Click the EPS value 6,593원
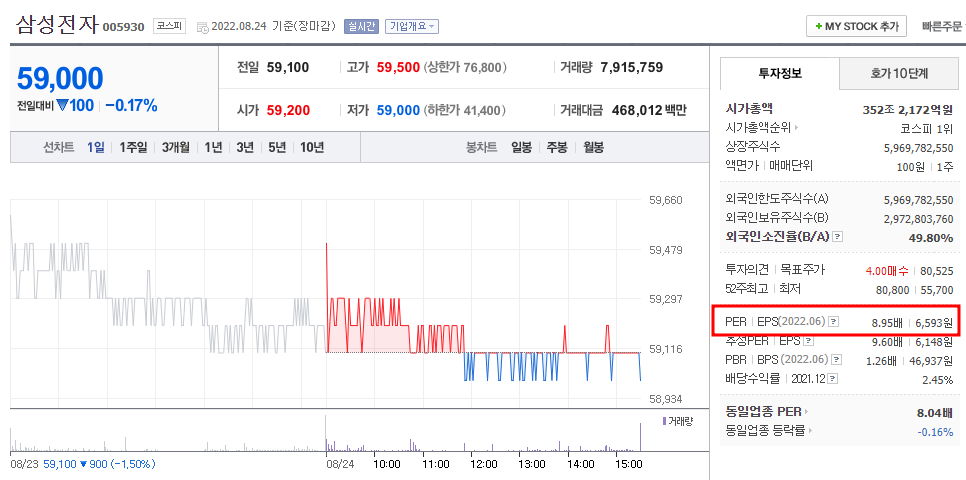Viewport: 966px width, 480px height. point(934,322)
